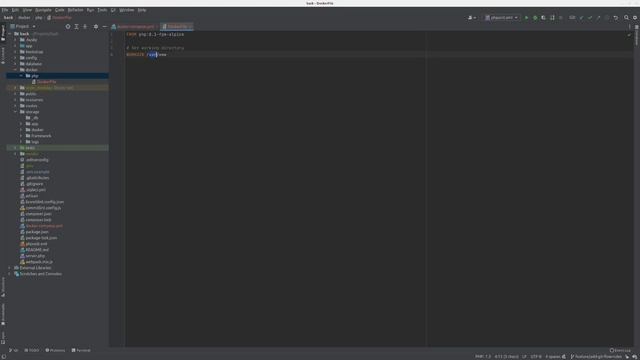
Task: Click the 4 spaces indent setting in status bar
Action: pyautogui.click(x=553, y=357)
